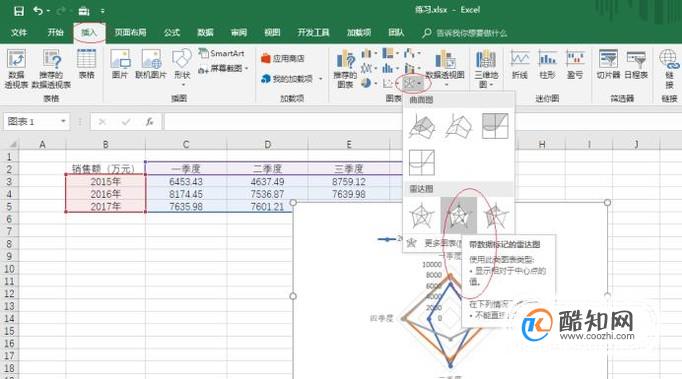The width and height of the screenshot is (682, 379).
Task: Switch to the 数据 ribbon tab
Action: [205, 33]
